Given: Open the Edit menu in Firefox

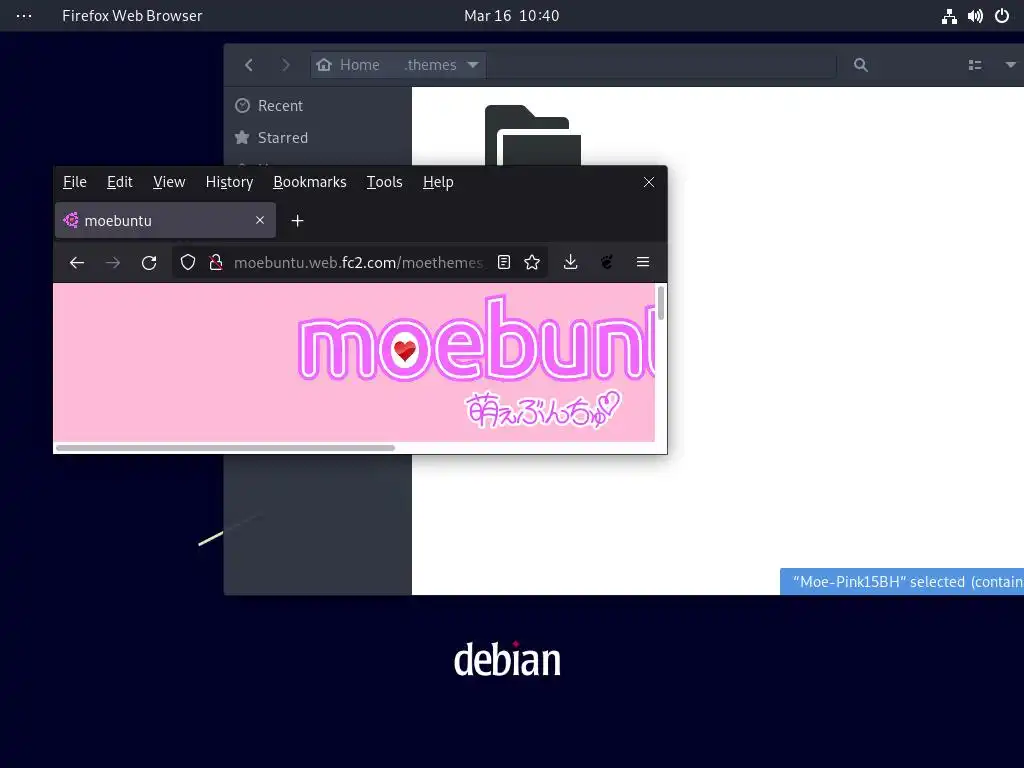Looking at the screenshot, I should pyautogui.click(x=120, y=182).
